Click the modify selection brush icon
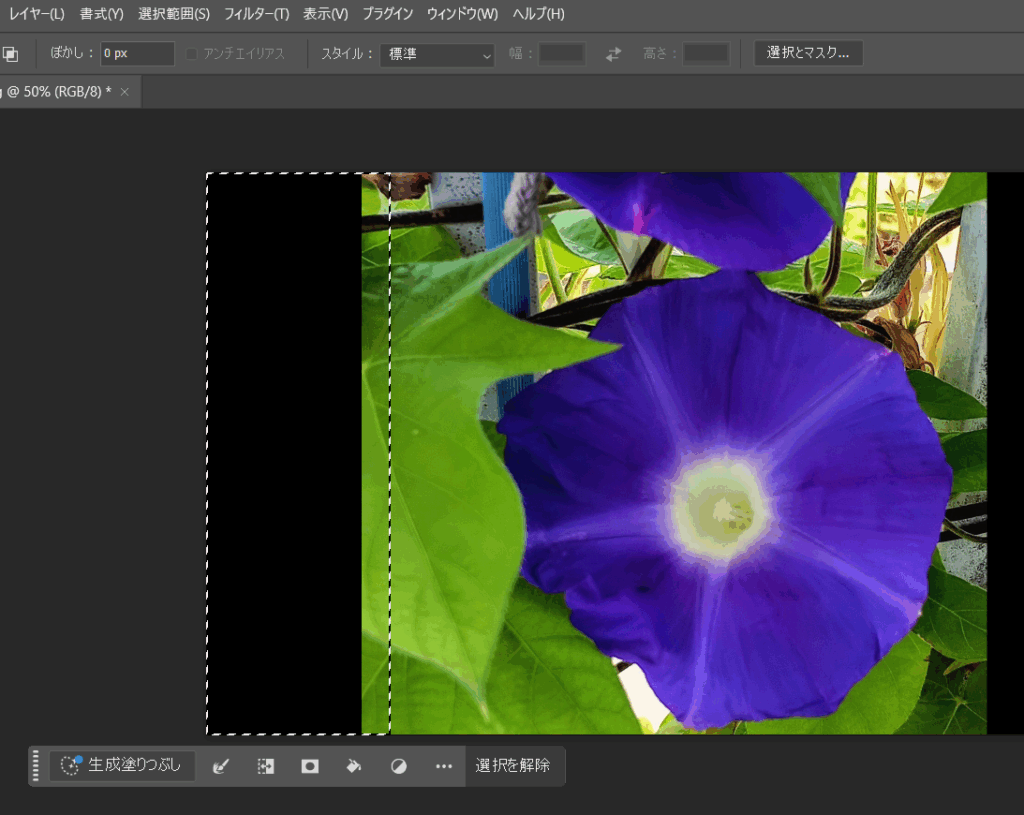Image resolution: width=1024 pixels, height=815 pixels. coord(221,766)
